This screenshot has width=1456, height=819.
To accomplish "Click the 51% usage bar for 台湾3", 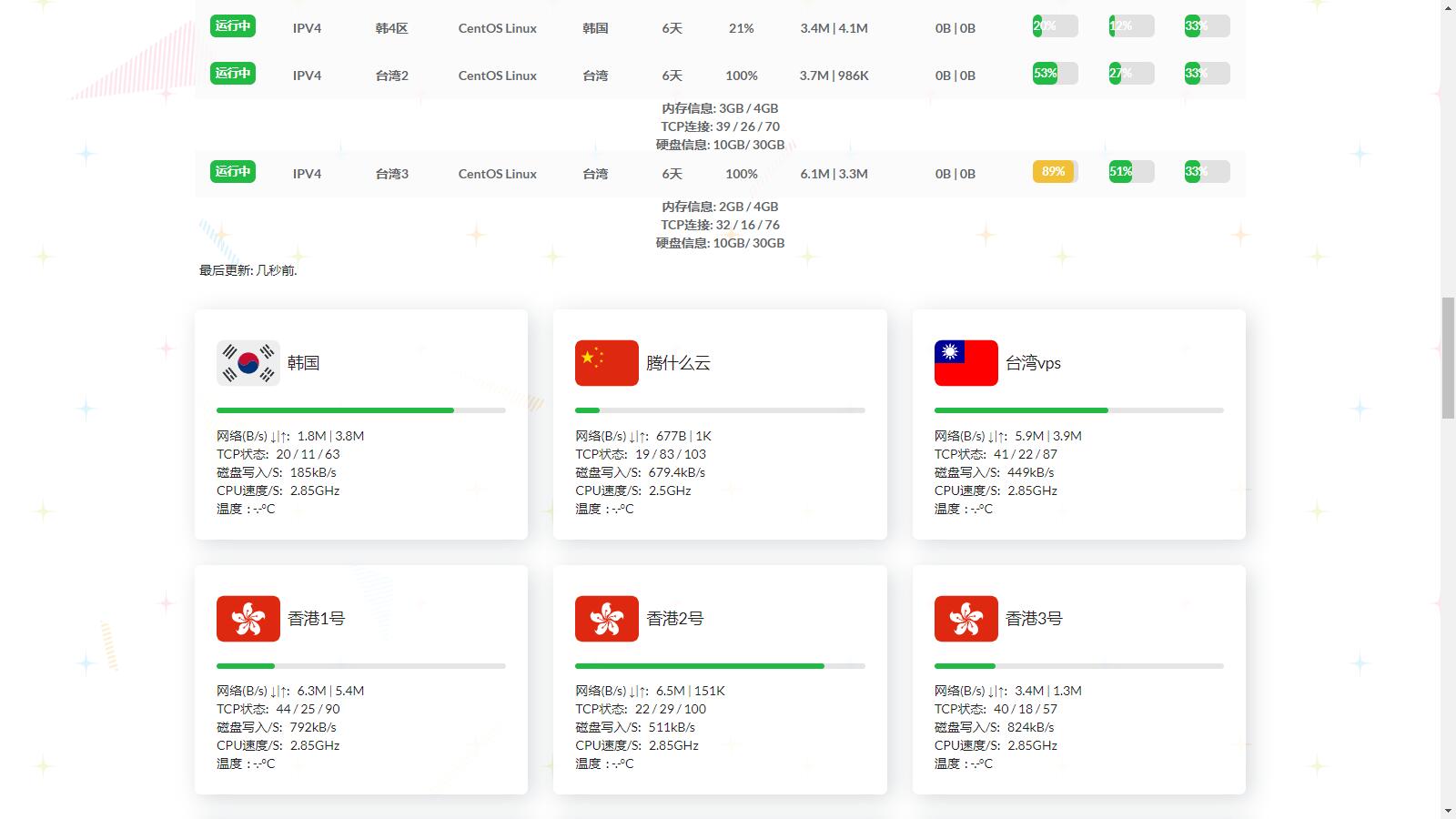I will (1130, 172).
